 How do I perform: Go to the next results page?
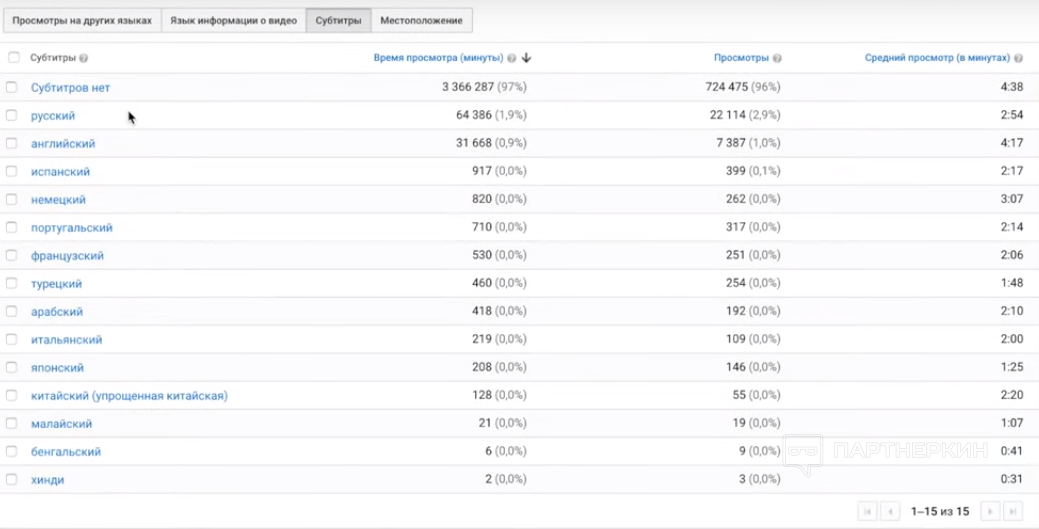(x=990, y=511)
